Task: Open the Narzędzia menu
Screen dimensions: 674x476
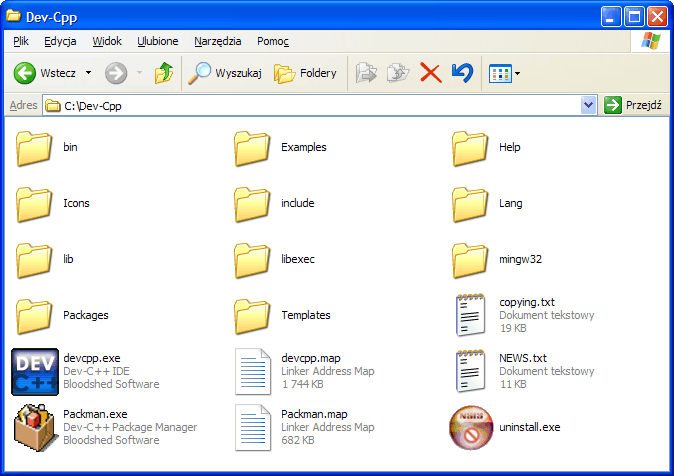Action: pos(217,41)
